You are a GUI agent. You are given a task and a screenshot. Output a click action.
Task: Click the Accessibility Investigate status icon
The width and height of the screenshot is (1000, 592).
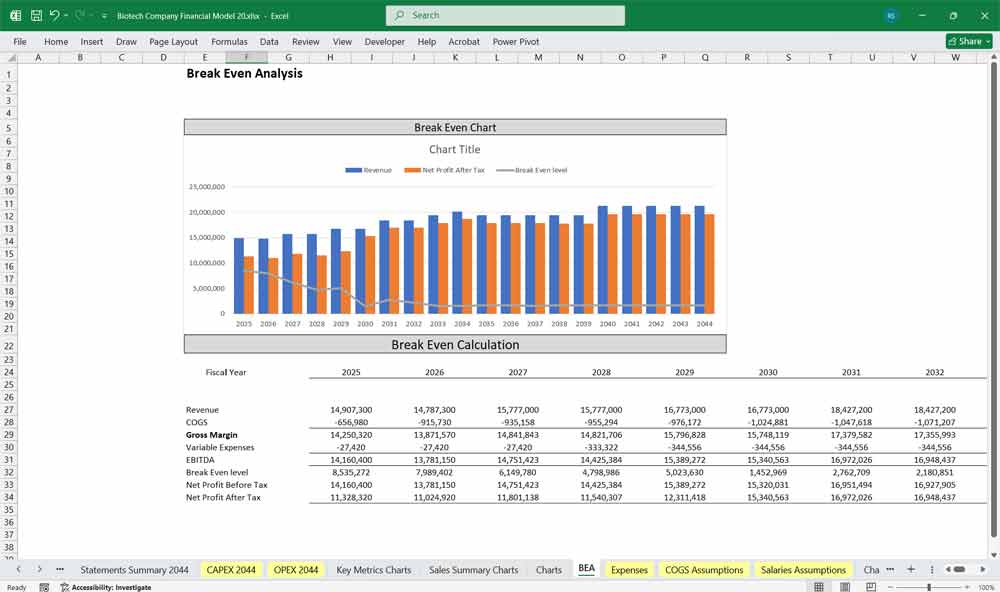click(x=66, y=587)
